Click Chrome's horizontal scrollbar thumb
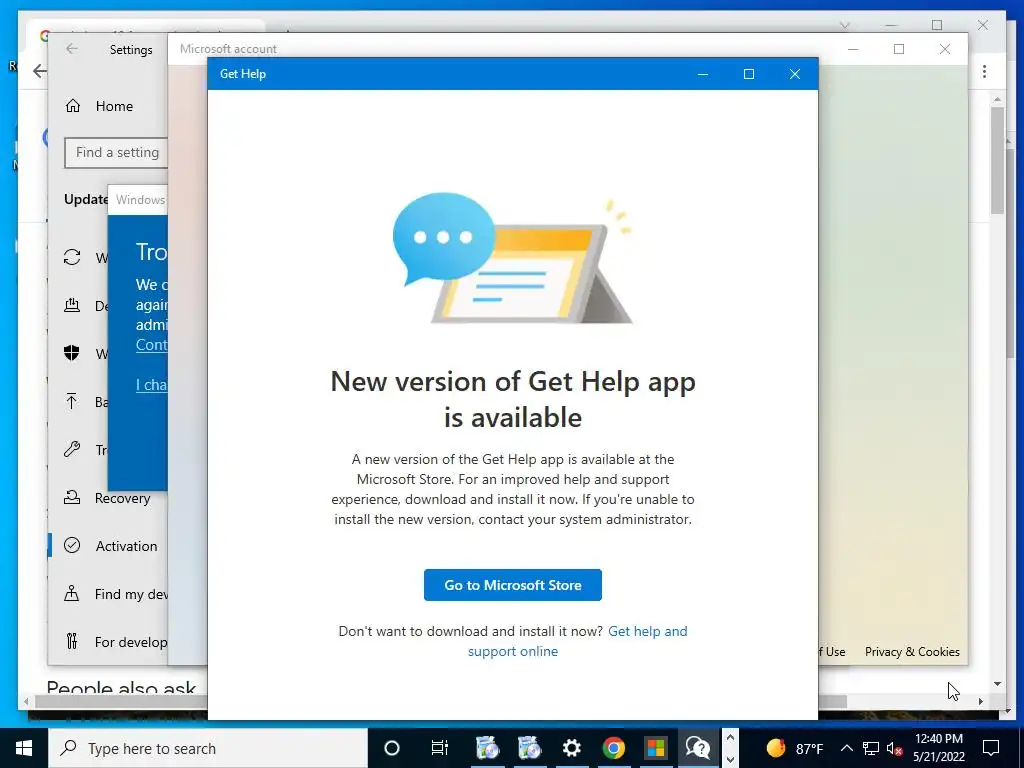Image resolution: width=1024 pixels, height=768 pixels. tap(441, 701)
